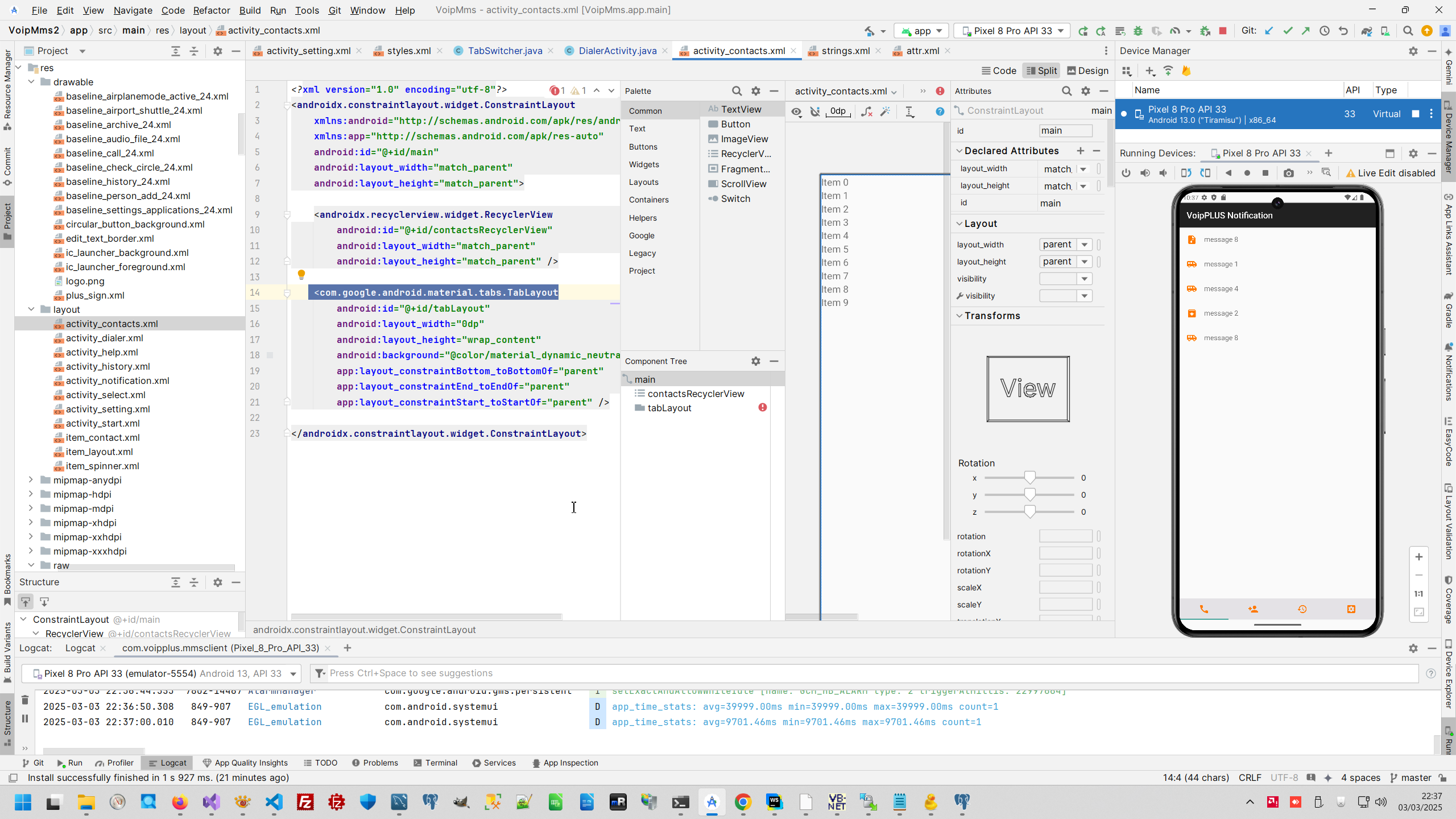The height and width of the screenshot is (819, 1456).
Task: Open the Pixel 8 Pro device dropdown
Action: 1012,31
